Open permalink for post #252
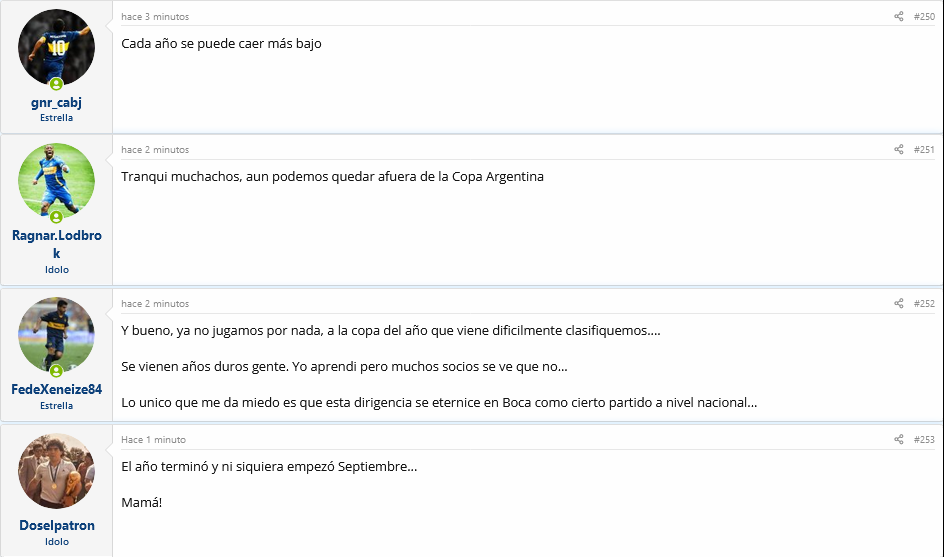 tap(924, 303)
